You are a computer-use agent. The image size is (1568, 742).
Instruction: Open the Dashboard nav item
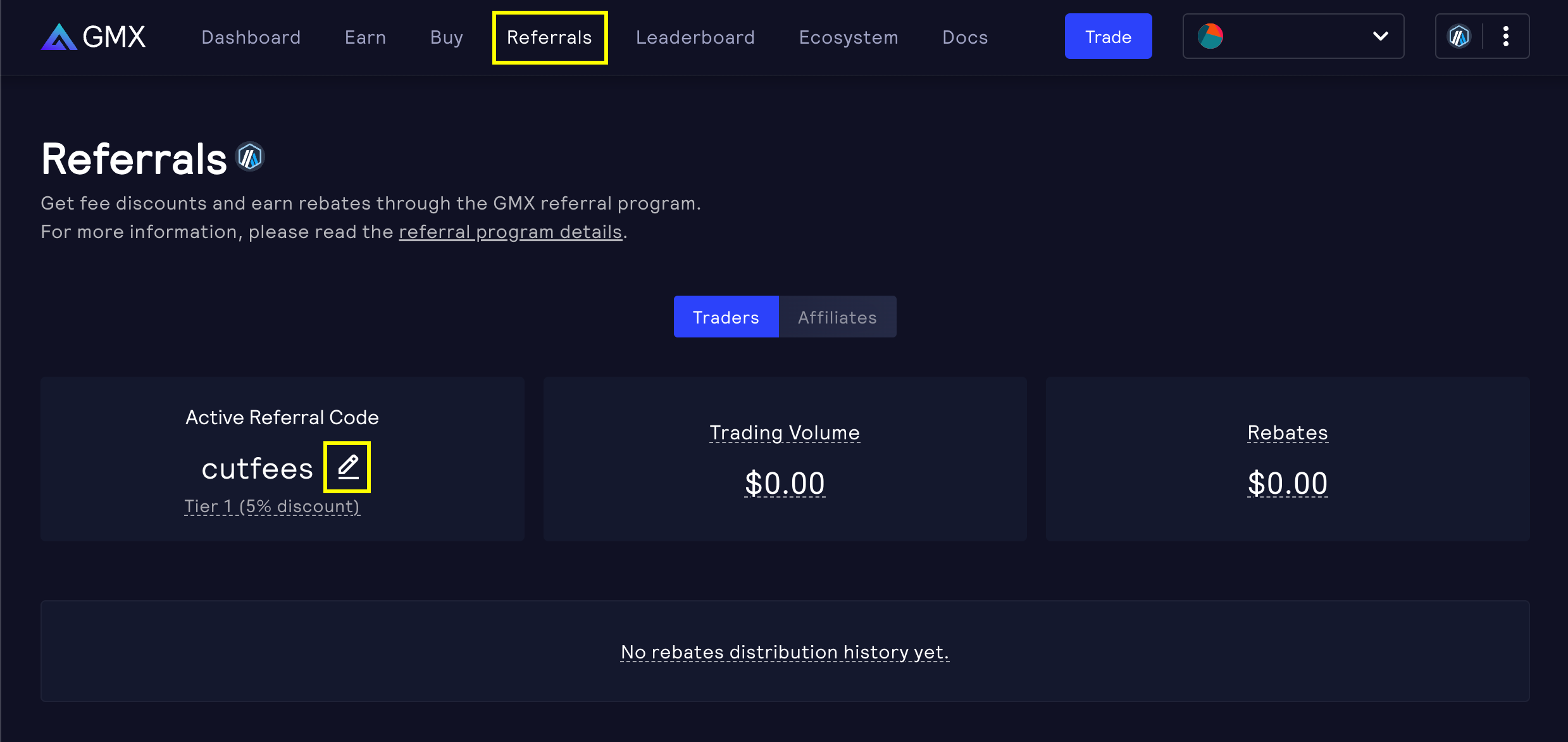[x=251, y=37]
